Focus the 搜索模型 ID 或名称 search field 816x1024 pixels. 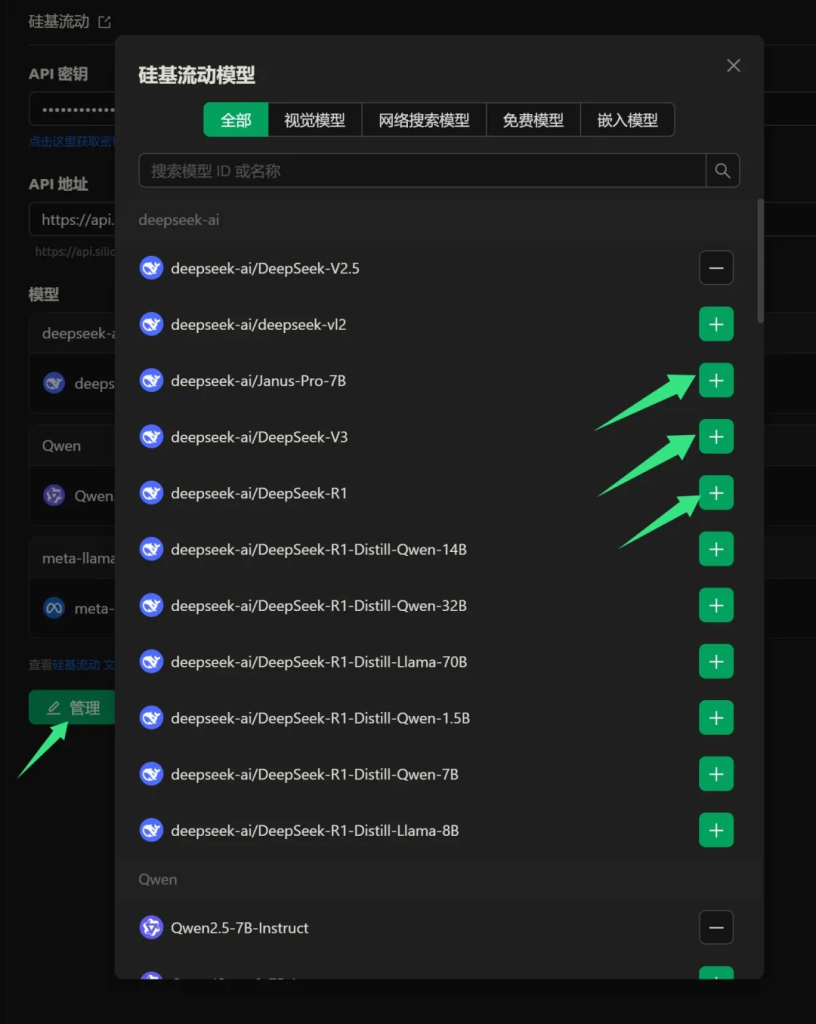(x=422, y=170)
